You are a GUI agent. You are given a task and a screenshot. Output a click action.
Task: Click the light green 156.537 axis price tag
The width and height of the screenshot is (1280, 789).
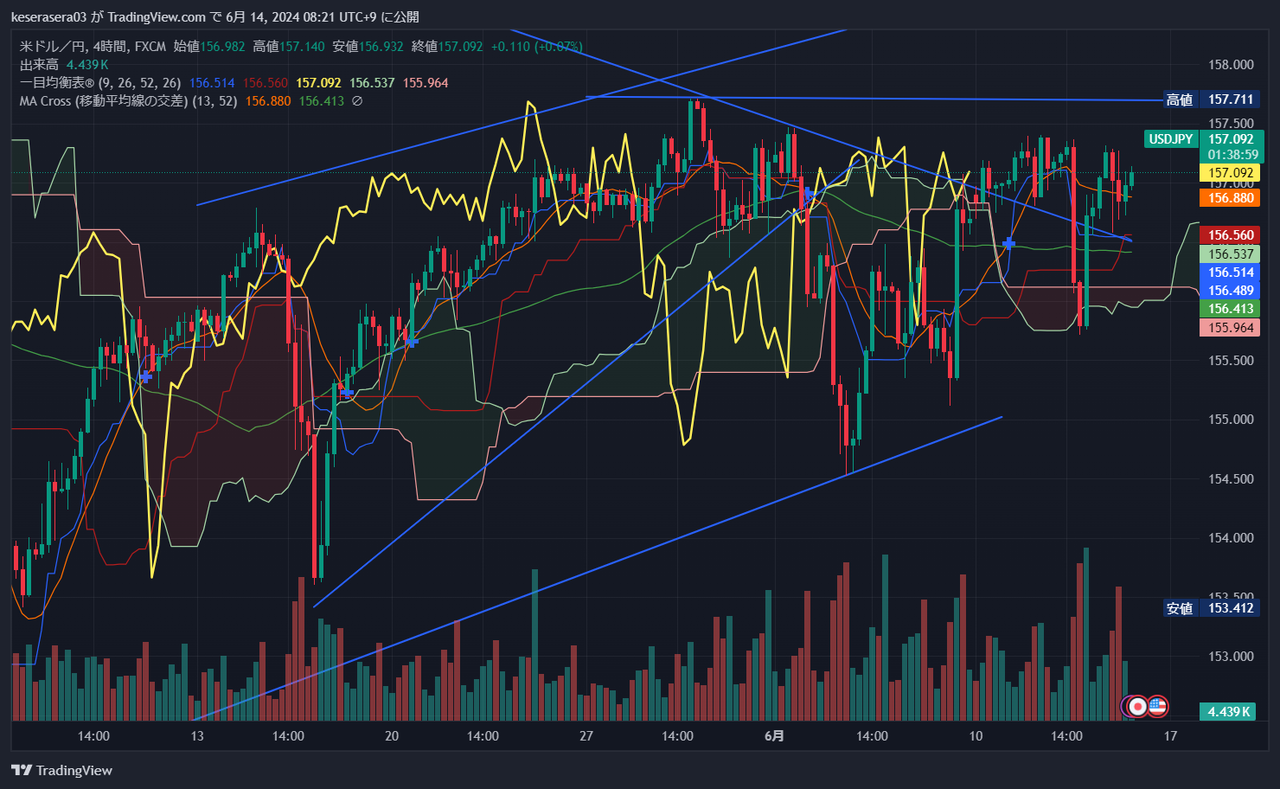(x=1231, y=254)
